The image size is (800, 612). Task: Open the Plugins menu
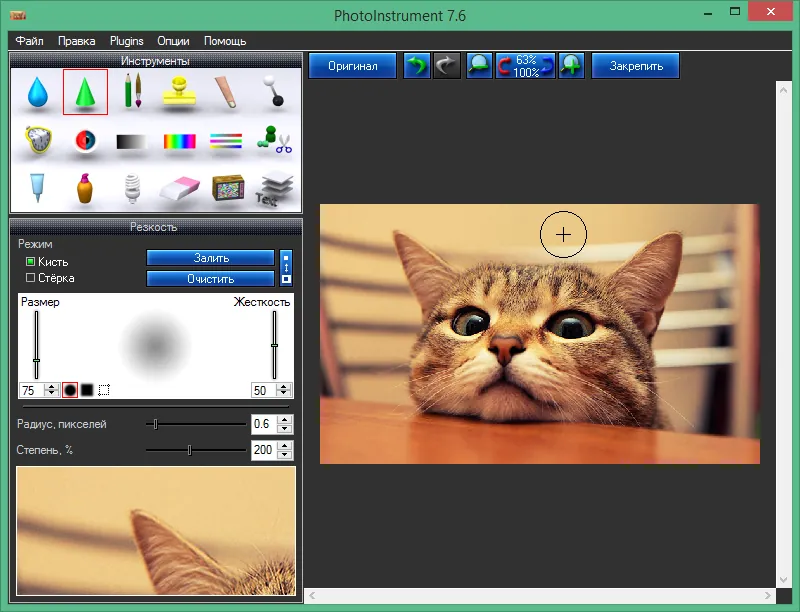coord(127,41)
